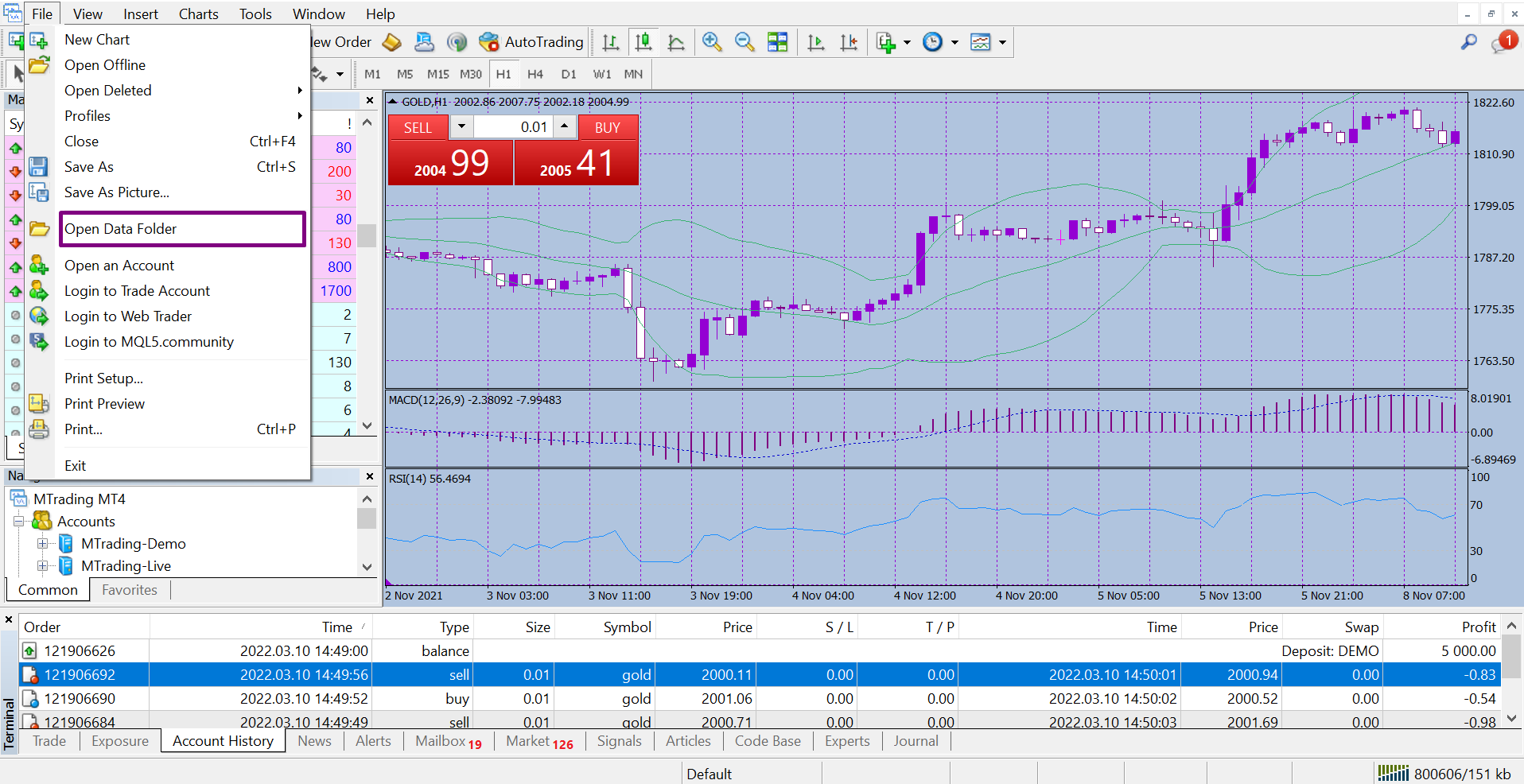Click the New Chart icon in File menu
This screenshot has height=784, width=1524.
39,40
